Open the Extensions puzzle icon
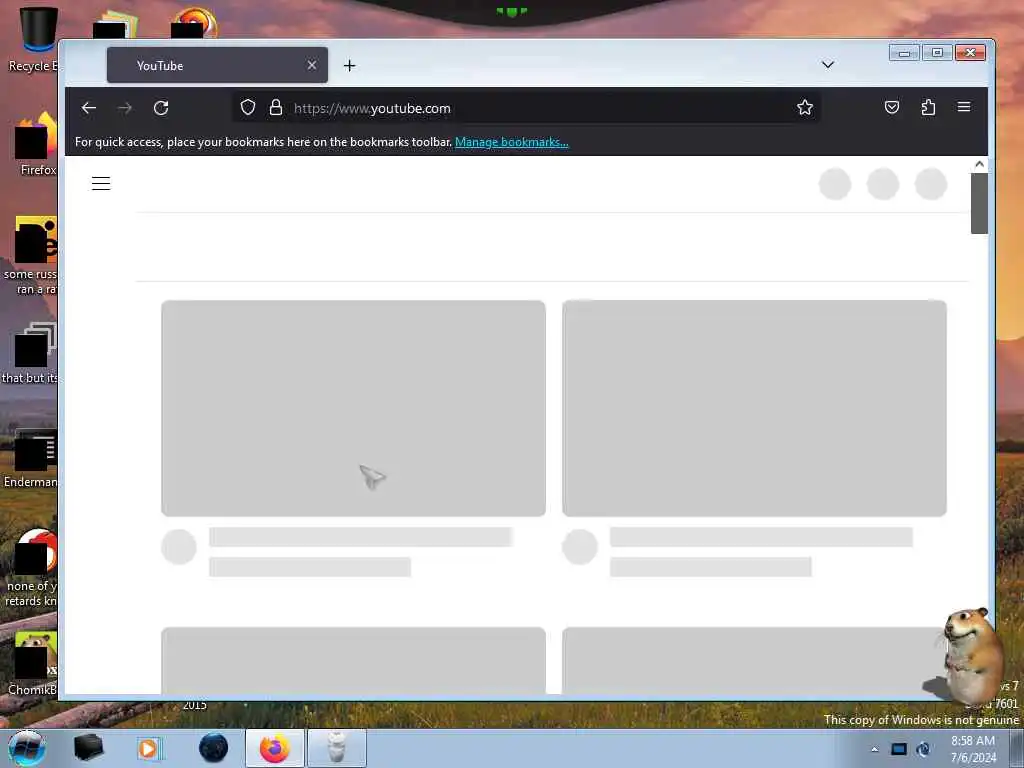This screenshot has height=768, width=1024. pos(928,107)
